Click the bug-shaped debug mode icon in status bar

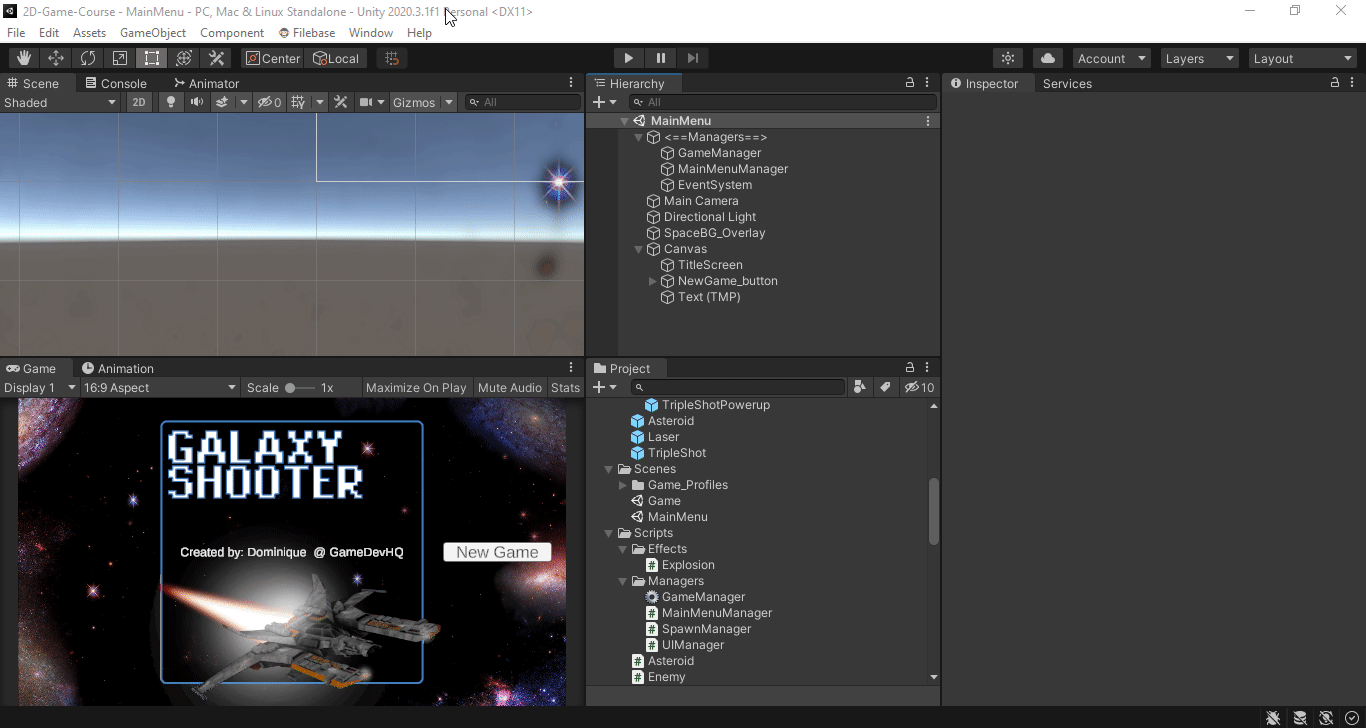[x=1273, y=717]
